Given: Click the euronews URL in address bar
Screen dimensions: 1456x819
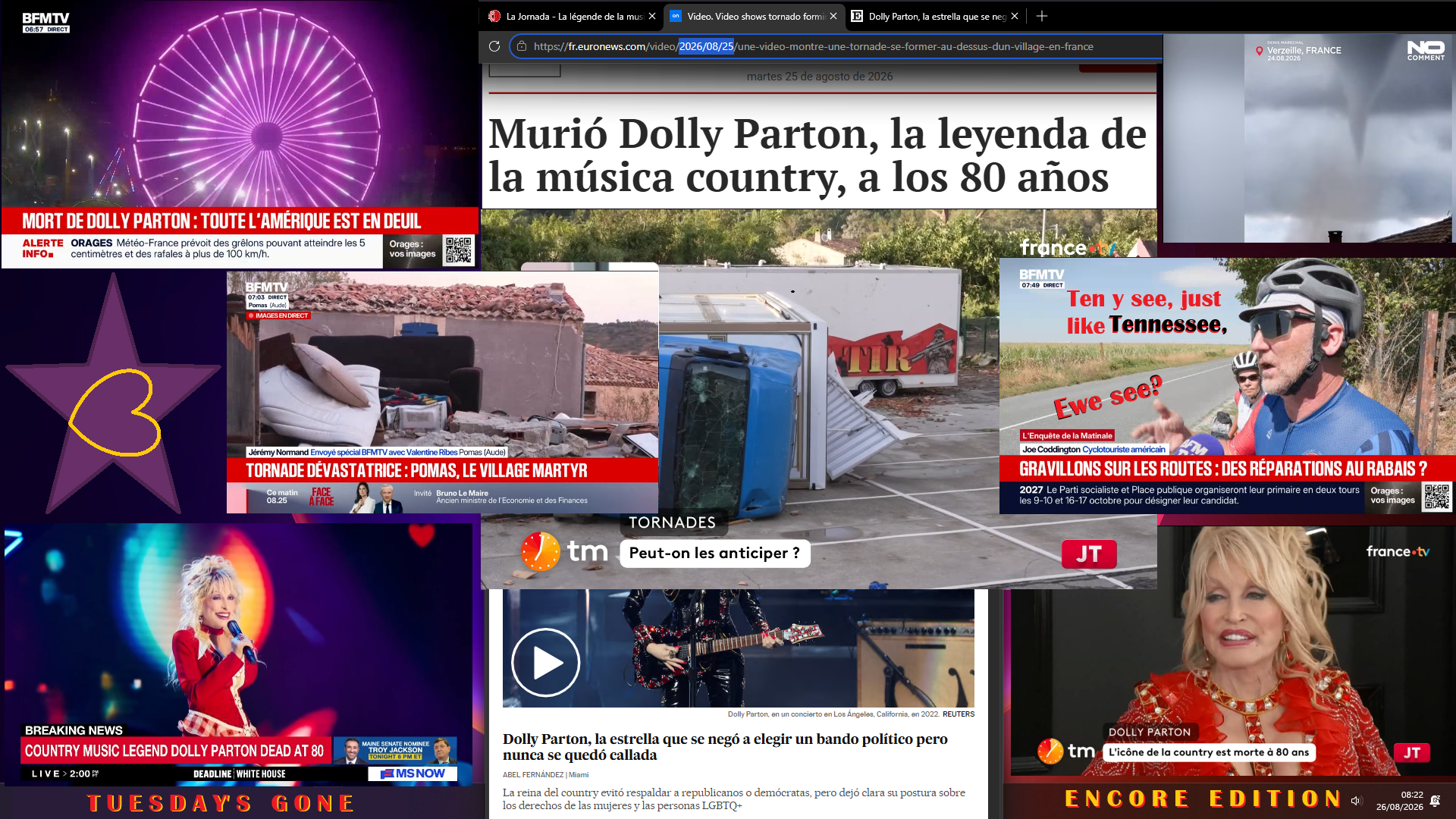Looking at the screenshot, I should coord(813,46).
